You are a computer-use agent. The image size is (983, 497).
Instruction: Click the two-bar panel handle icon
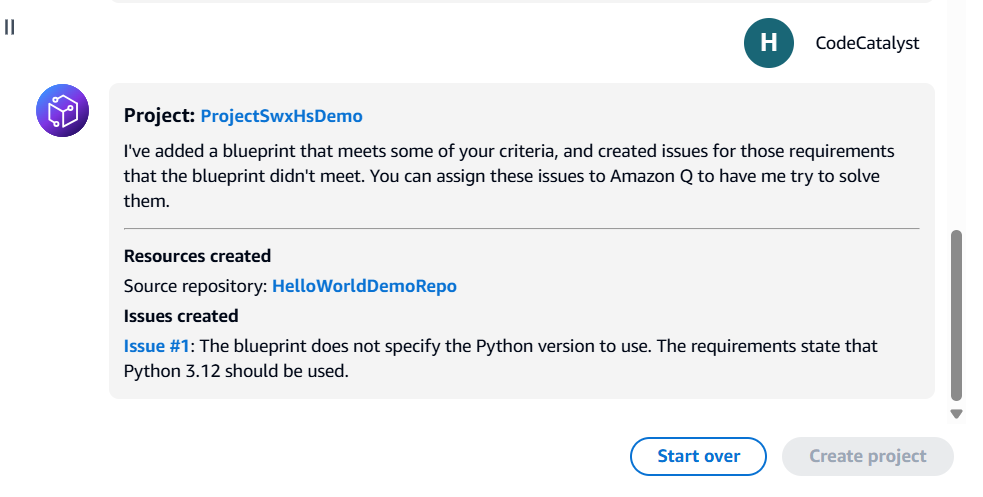click(x=9, y=27)
